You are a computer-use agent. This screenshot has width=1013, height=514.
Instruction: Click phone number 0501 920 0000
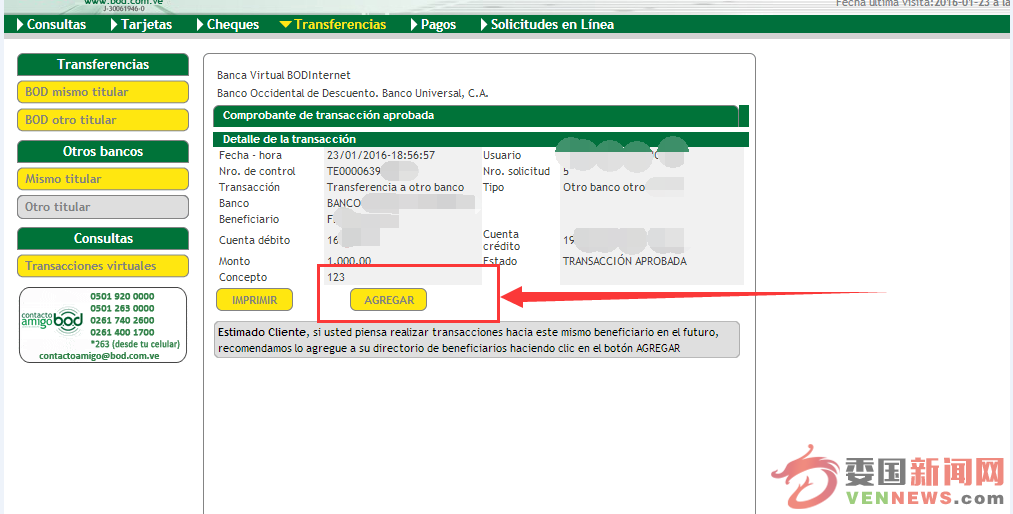click(x=122, y=296)
